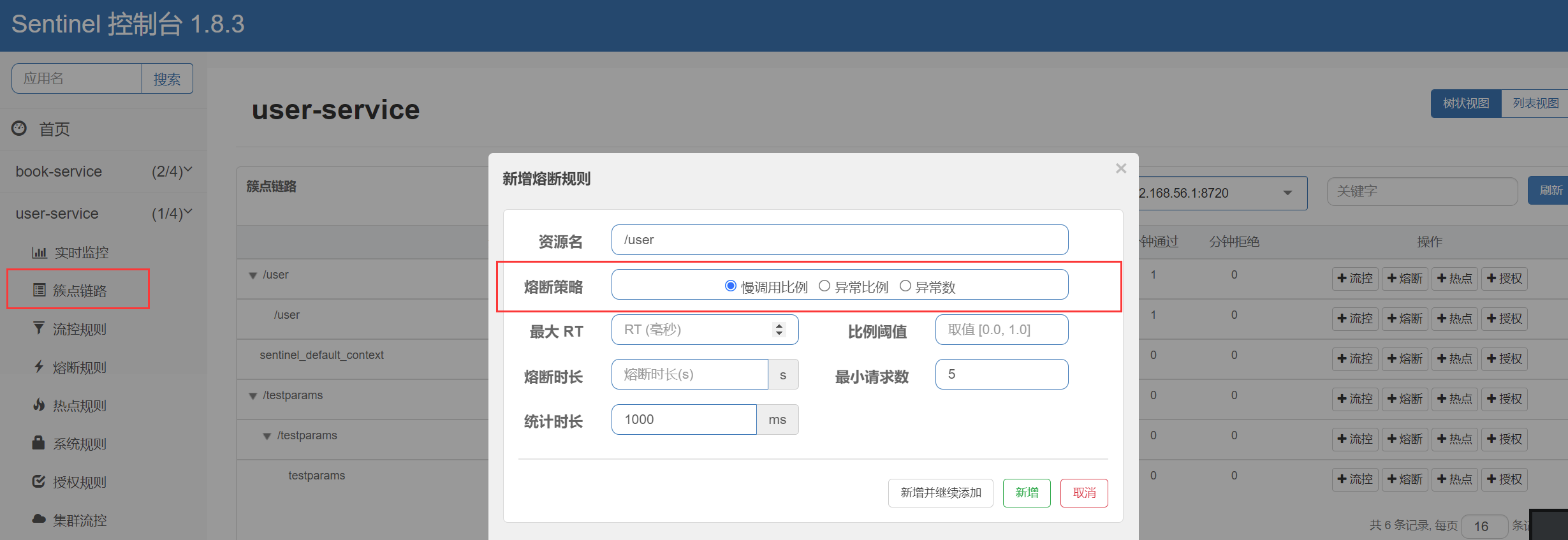Click 熔断 button in the top /testparams row
This screenshot has height=540, width=1568.
pyautogui.click(x=1405, y=399)
